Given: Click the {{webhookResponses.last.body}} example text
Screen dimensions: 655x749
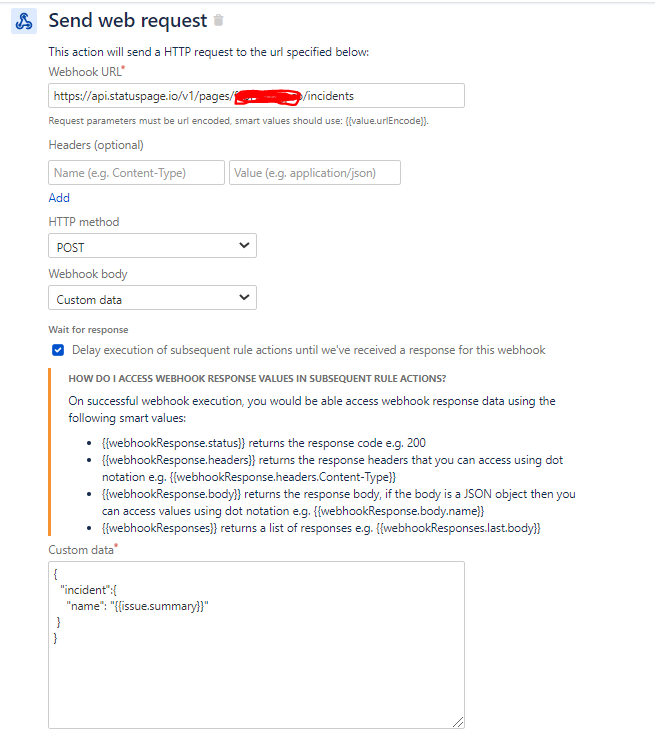Looking at the screenshot, I should pyautogui.click(x=458, y=528).
